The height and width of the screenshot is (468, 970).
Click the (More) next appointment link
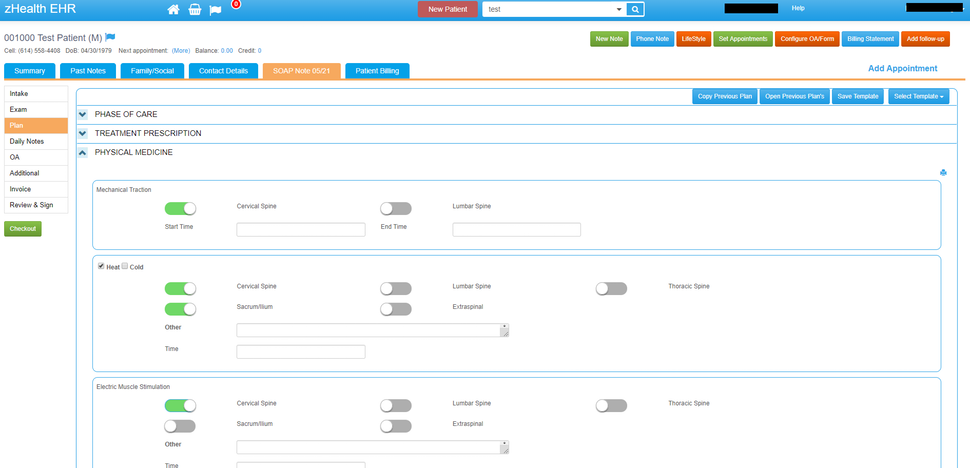point(181,51)
